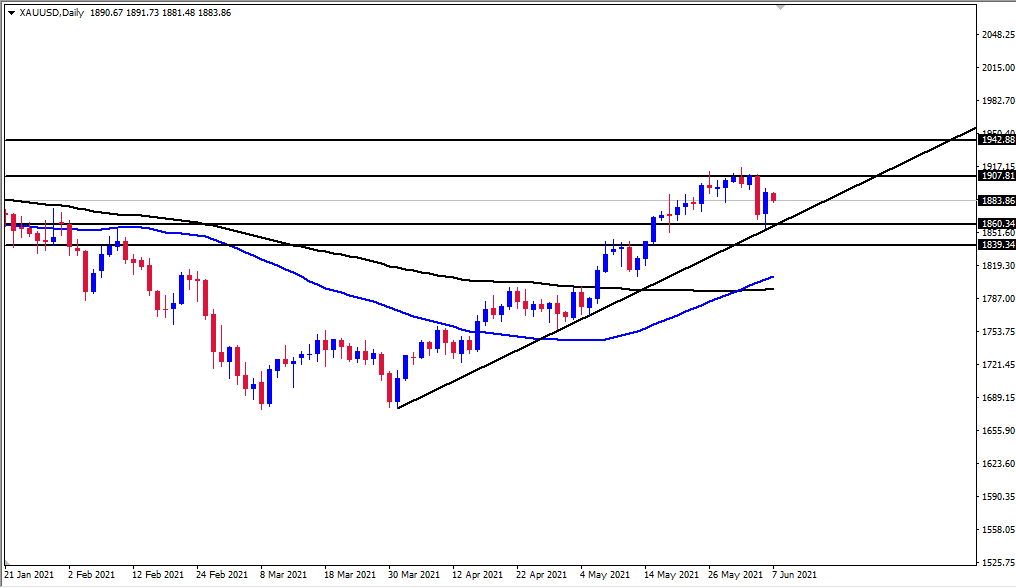Image resolution: width=1016 pixels, height=588 pixels.
Task: Click the chart shift marker on top border
Action: tap(780, 7)
